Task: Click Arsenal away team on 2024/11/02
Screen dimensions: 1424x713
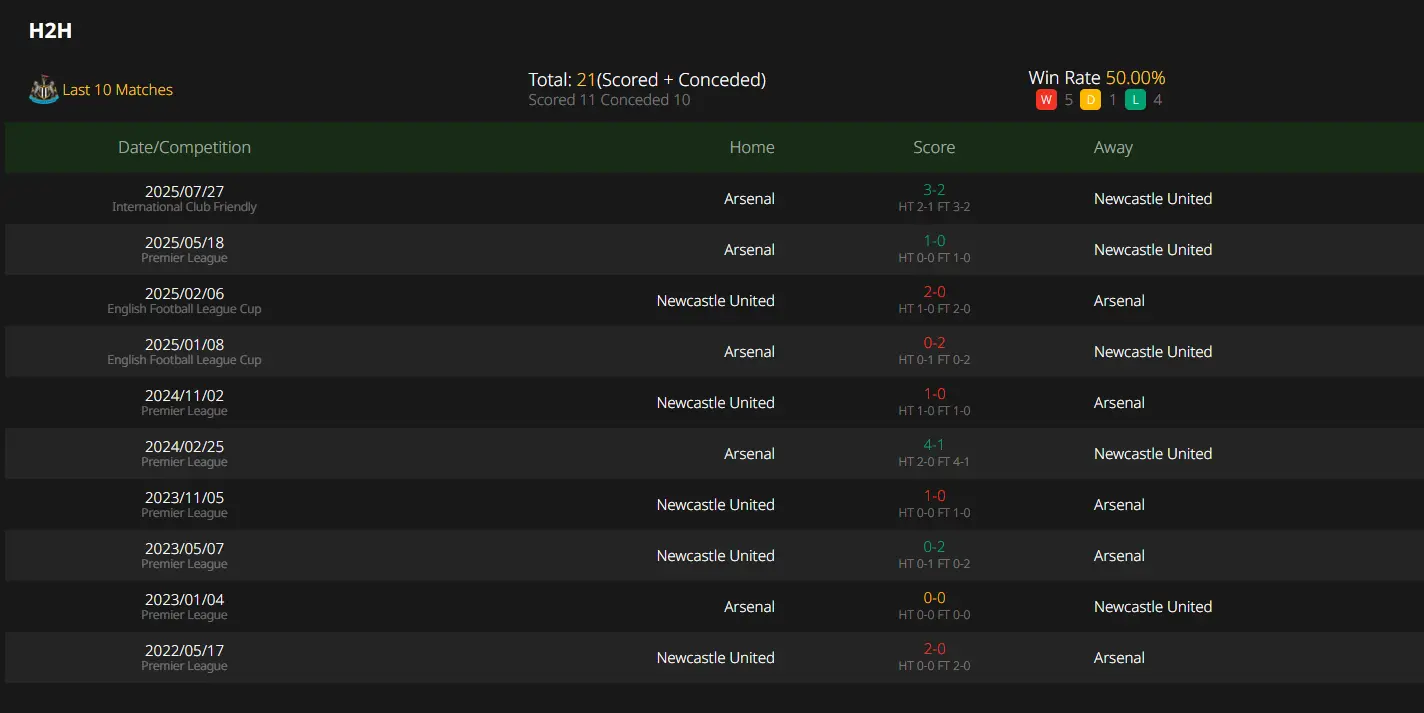Action: (x=1119, y=403)
